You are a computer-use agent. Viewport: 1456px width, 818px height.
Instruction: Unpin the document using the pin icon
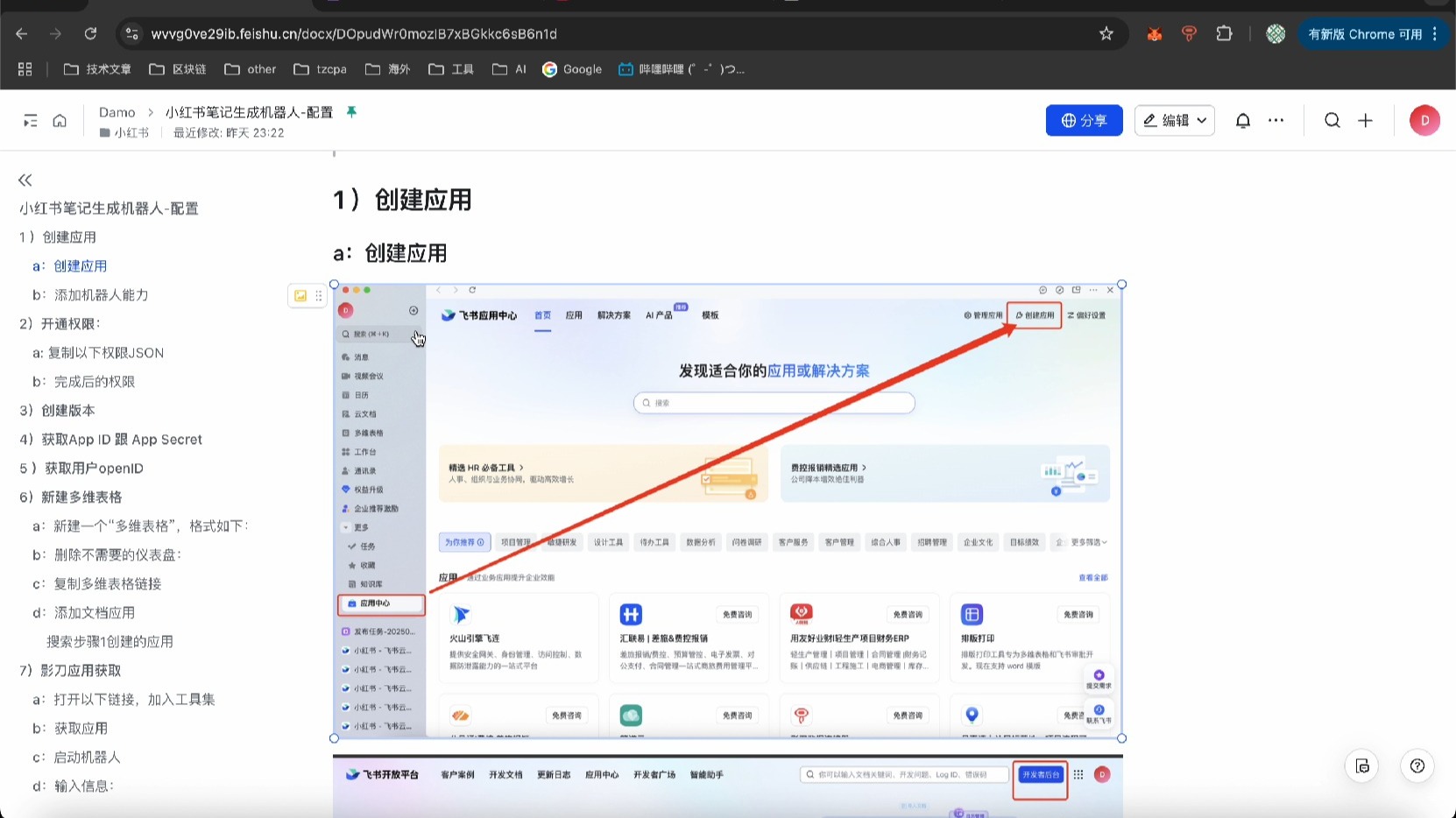coord(350,112)
